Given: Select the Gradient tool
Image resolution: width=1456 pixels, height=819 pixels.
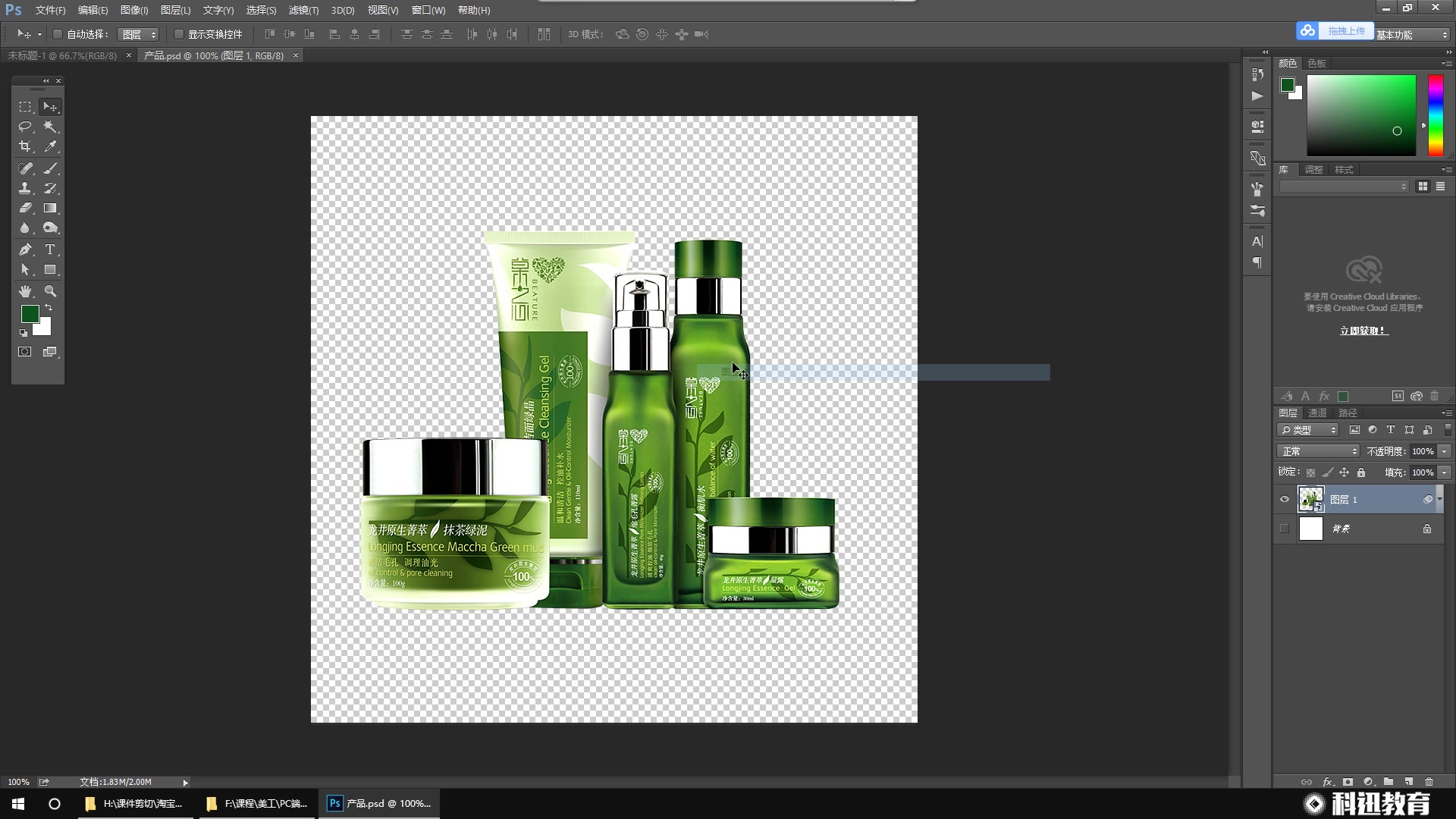Looking at the screenshot, I should pyautogui.click(x=50, y=208).
